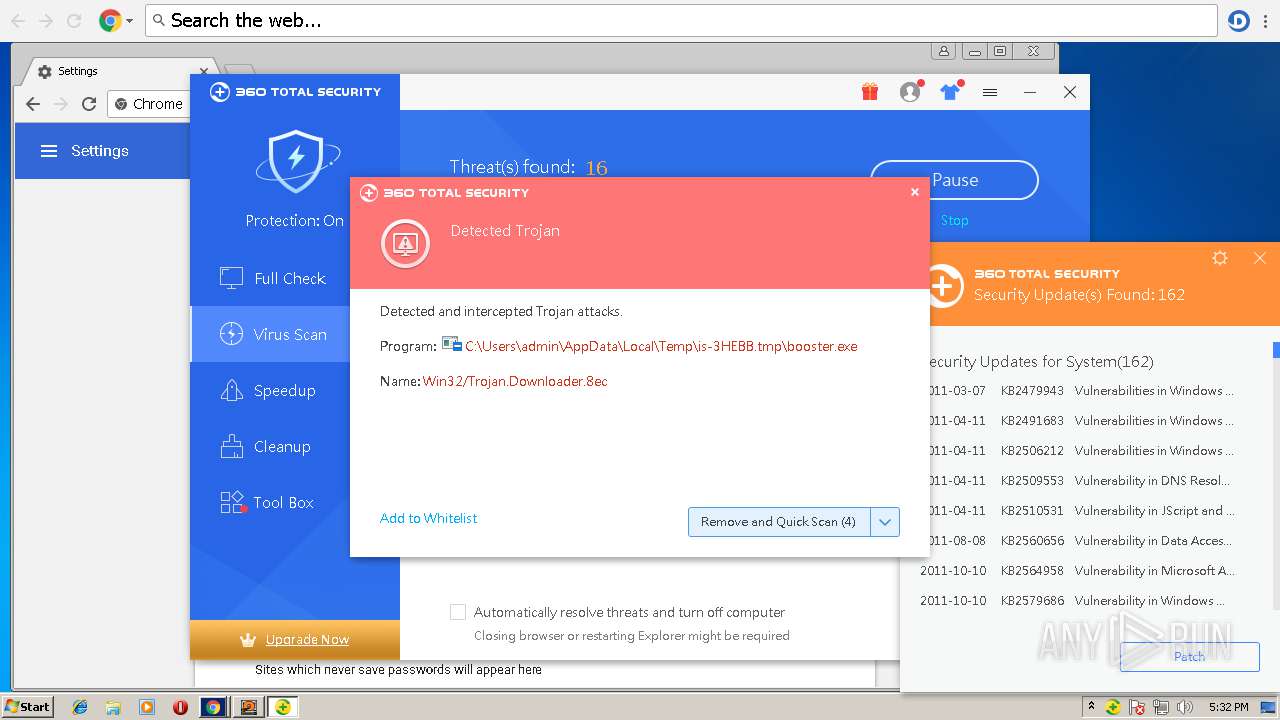Show hidden tray icons arrow
Image resolution: width=1280 pixels, height=720 pixels.
[1091, 706]
